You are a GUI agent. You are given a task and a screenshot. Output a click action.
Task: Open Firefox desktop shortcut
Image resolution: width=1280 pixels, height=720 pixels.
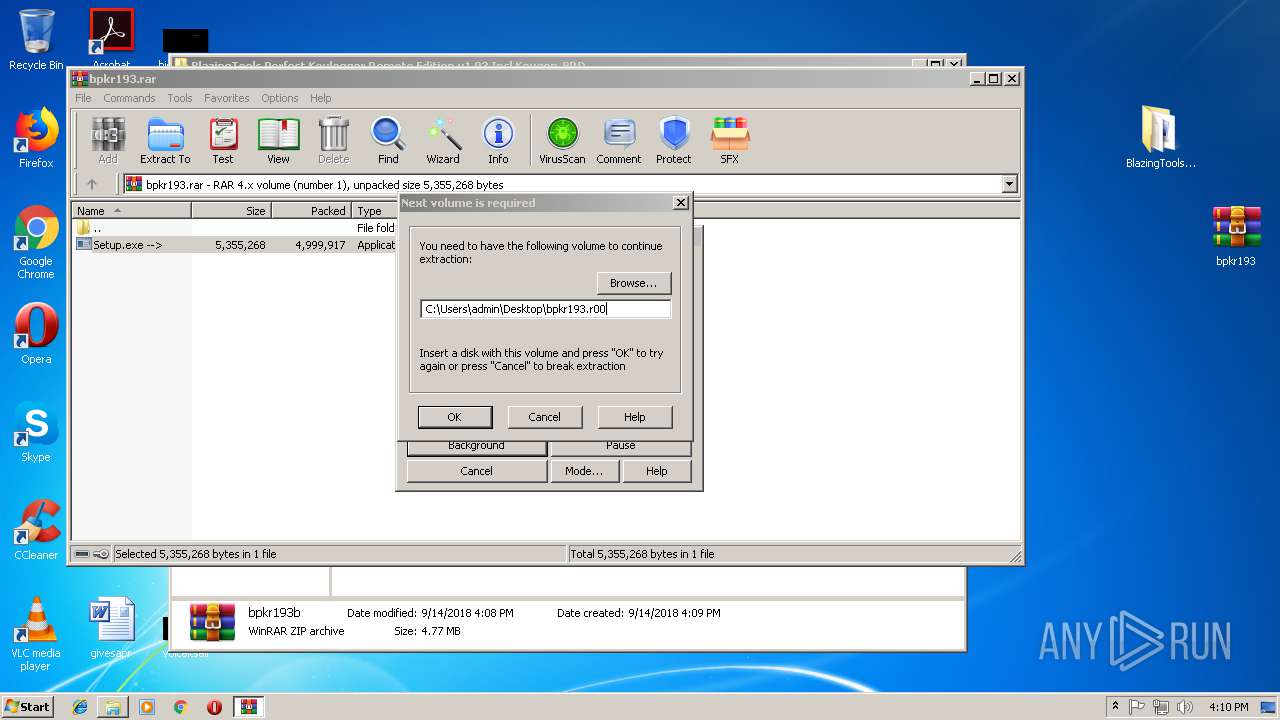(x=36, y=138)
